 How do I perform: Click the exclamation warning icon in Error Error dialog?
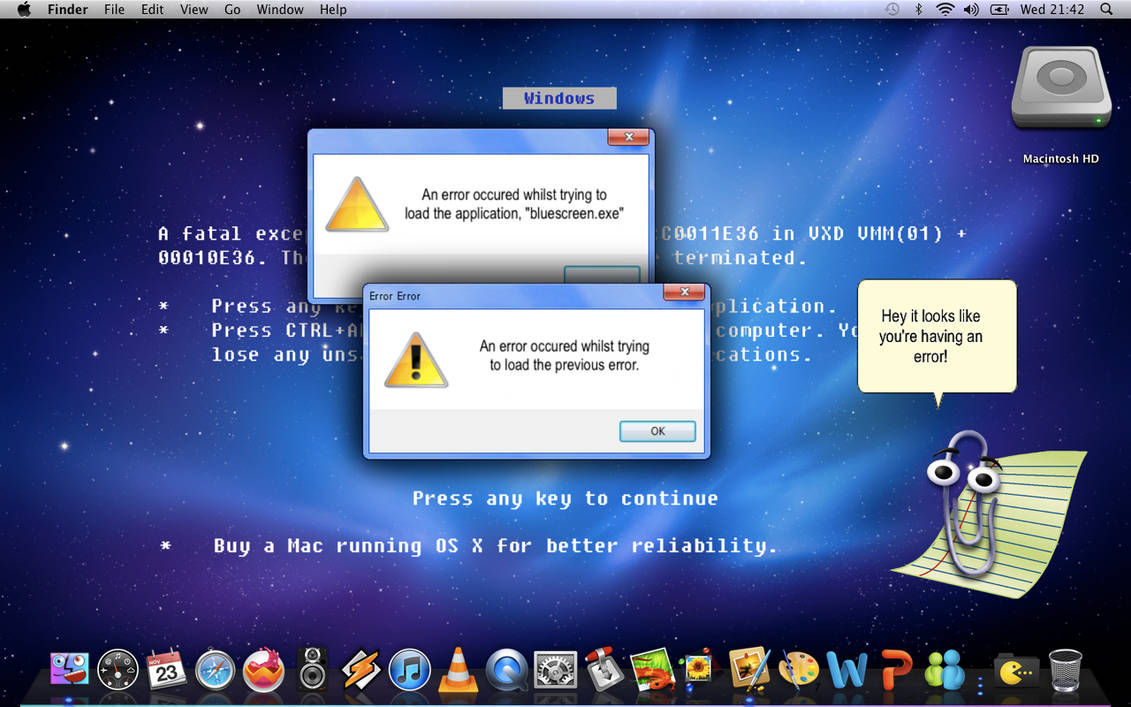pos(415,359)
